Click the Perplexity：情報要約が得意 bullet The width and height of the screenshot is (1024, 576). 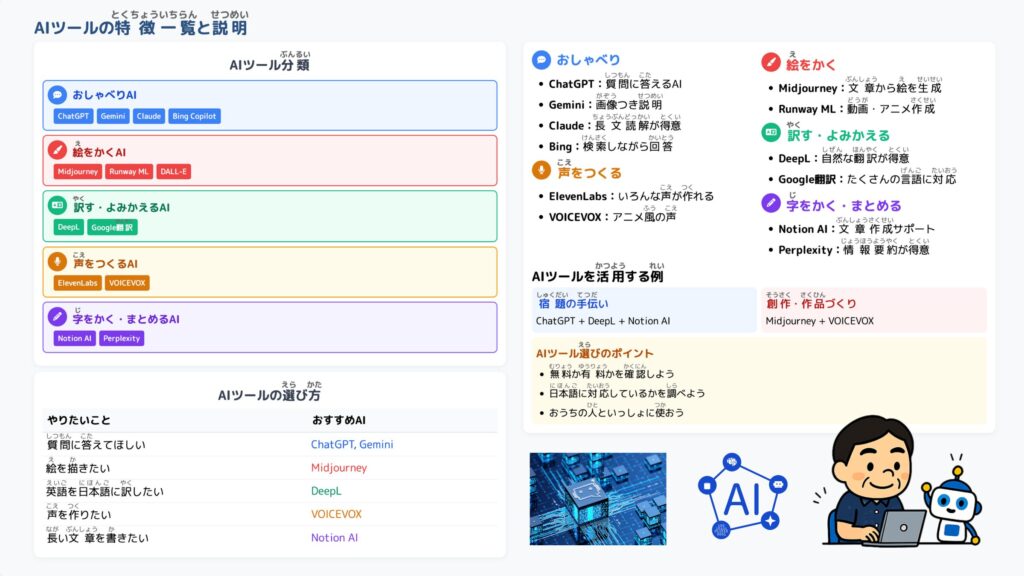[x=854, y=248]
